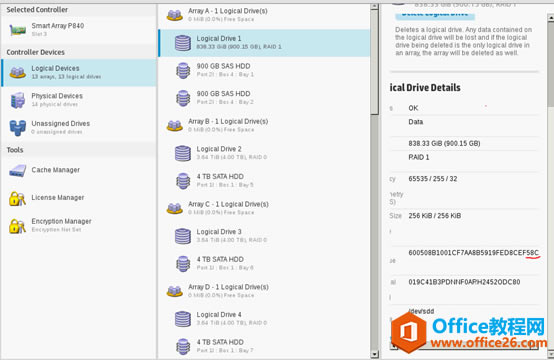The width and height of the screenshot is (554, 360).
Task: Open the License Manager lock icon
Action: coord(17,199)
